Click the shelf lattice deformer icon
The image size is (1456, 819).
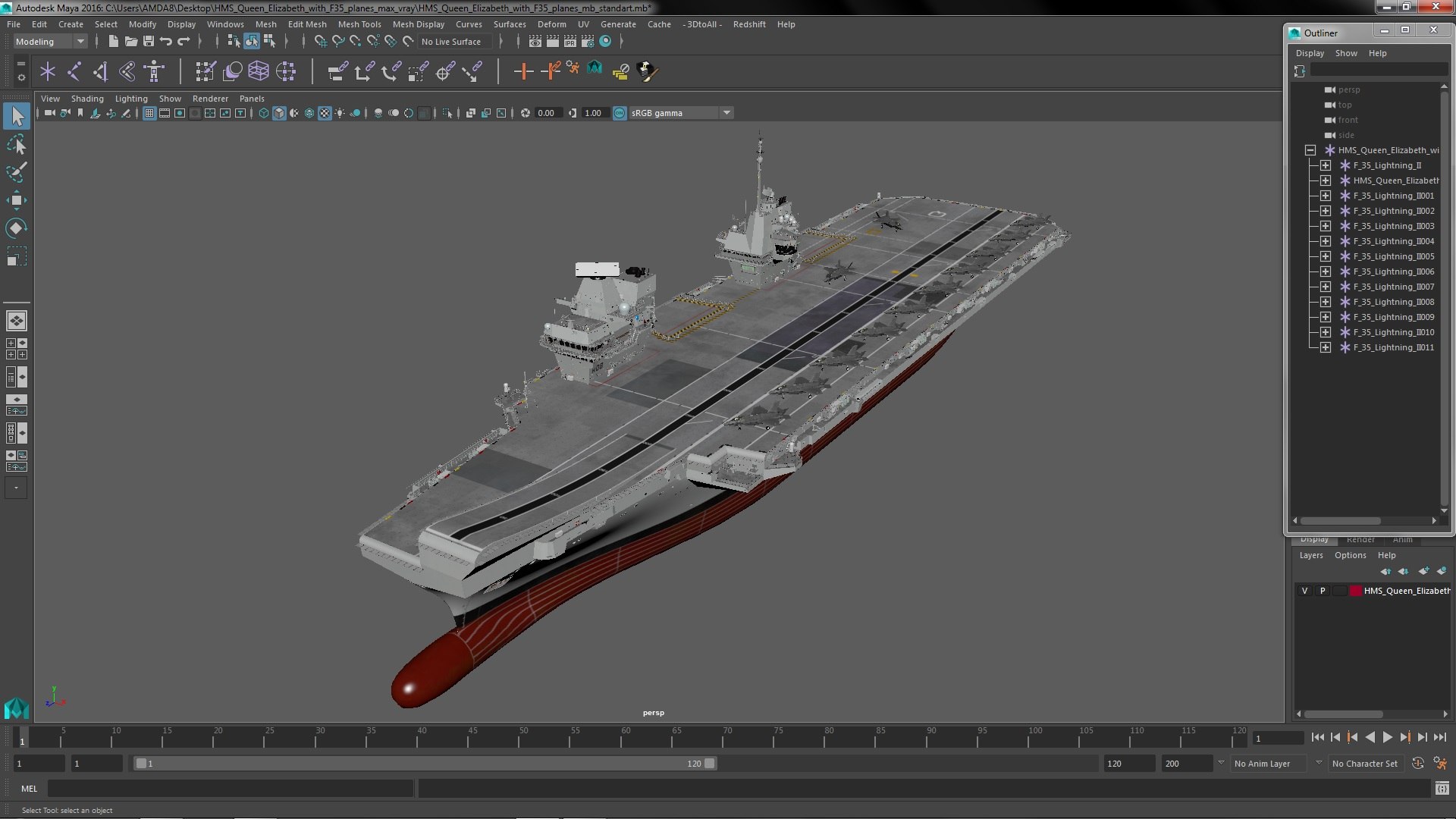pos(259,71)
